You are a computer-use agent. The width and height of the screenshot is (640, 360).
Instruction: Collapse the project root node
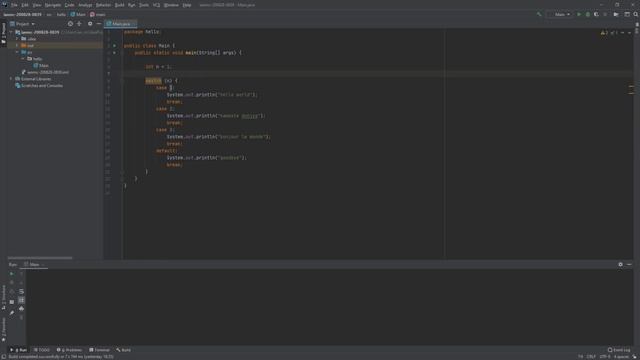pyautogui.click(x=11, y=32)
